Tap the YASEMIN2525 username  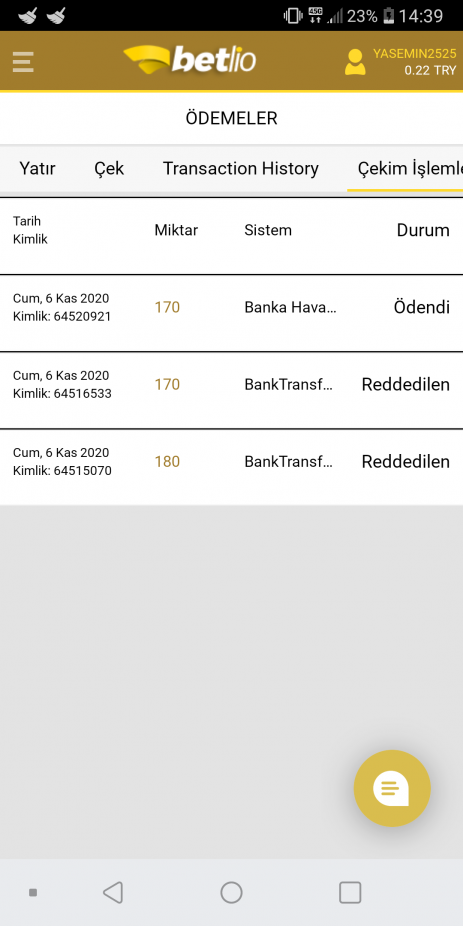tap(415, 53)
